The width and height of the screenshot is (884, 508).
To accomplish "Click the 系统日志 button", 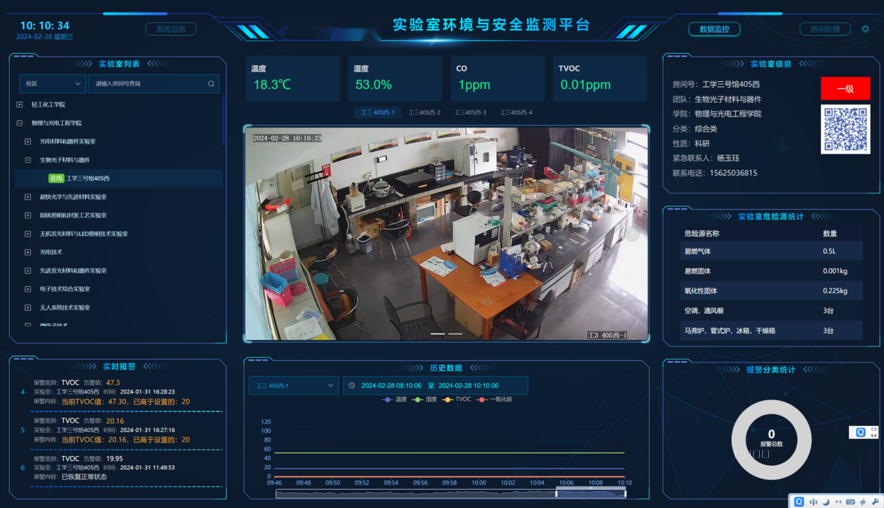I will 171,29.
